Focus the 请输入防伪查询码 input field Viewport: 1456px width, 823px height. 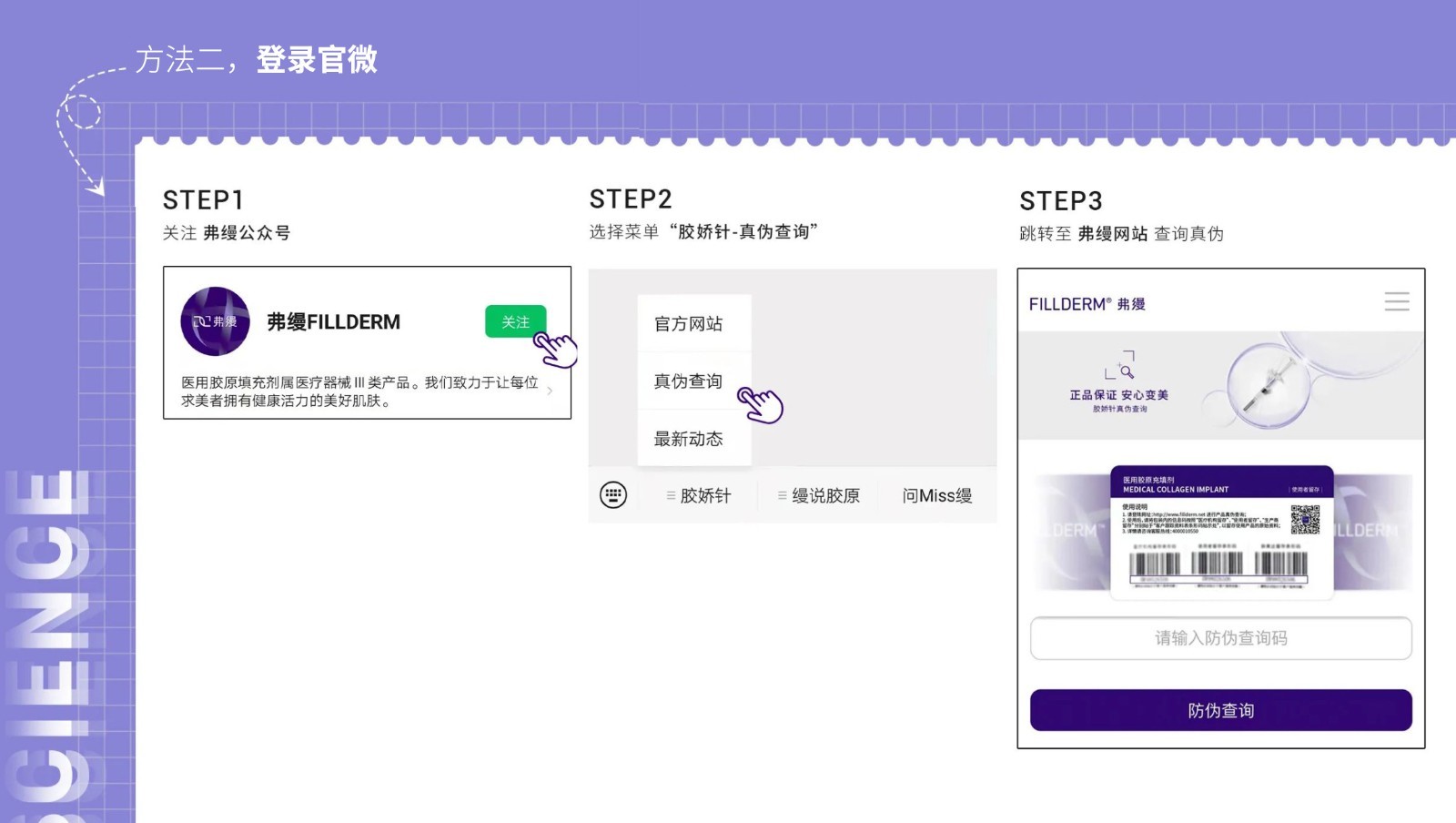(1220, 638)
